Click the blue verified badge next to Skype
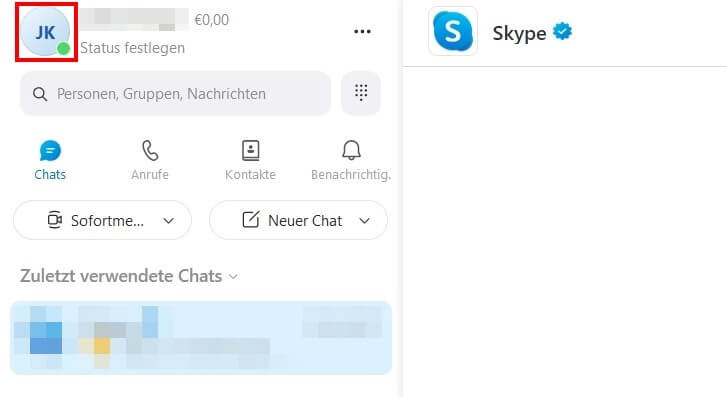727x397 pixels. tap(562, 32)
